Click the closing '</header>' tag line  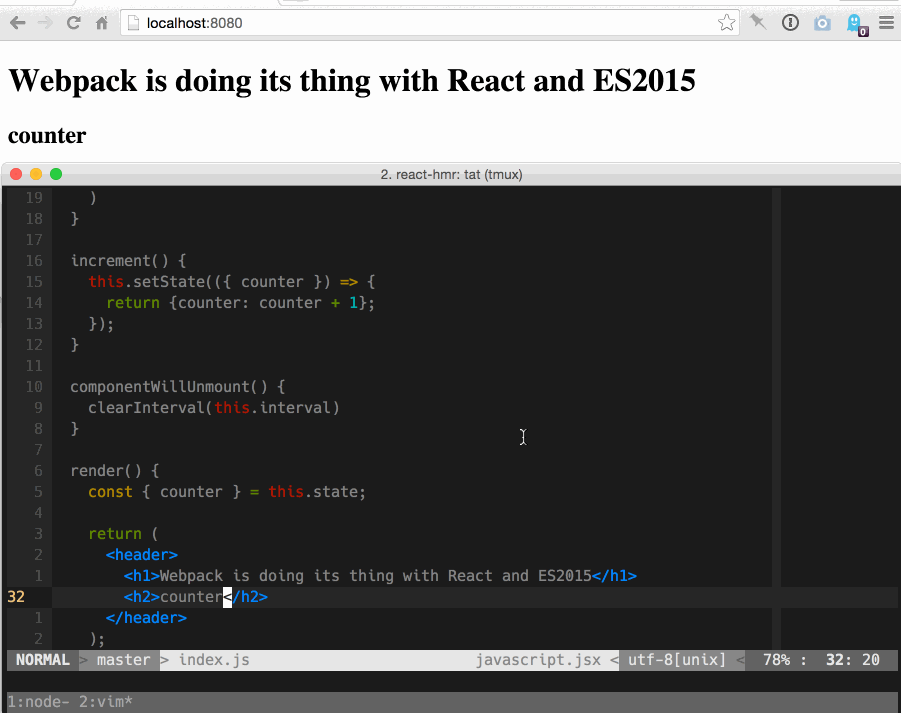click(146, 618)
